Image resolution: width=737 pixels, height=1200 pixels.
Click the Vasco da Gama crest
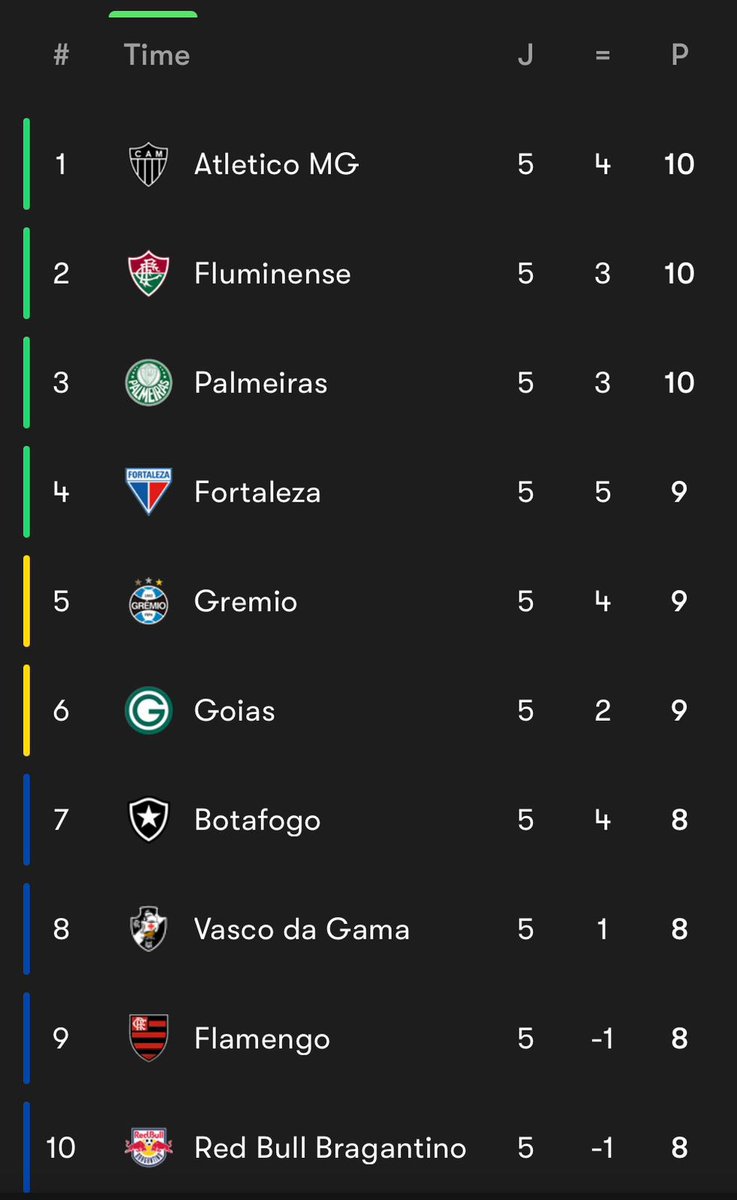pos(149,929)
